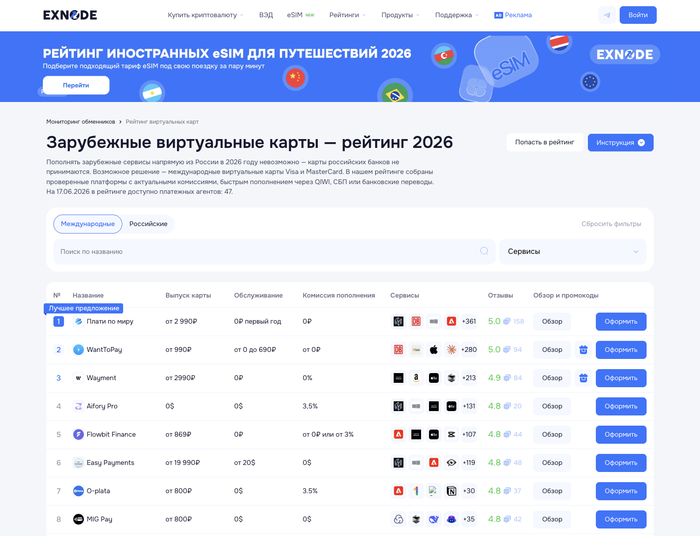Expand the Продукты menu
Viewport: 700px width, 536px height.
point(400,15)
